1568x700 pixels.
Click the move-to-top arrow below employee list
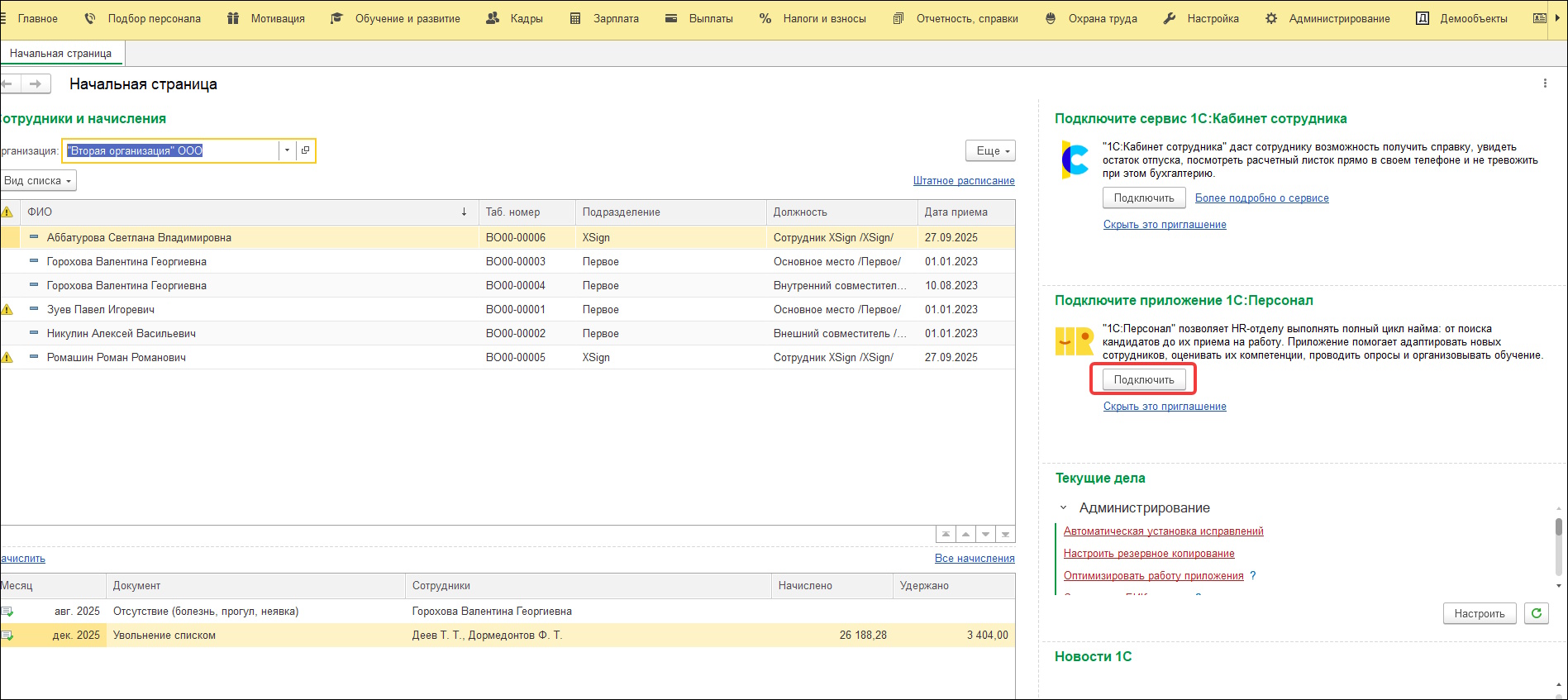pyautogui.click(x=946, y=535)
